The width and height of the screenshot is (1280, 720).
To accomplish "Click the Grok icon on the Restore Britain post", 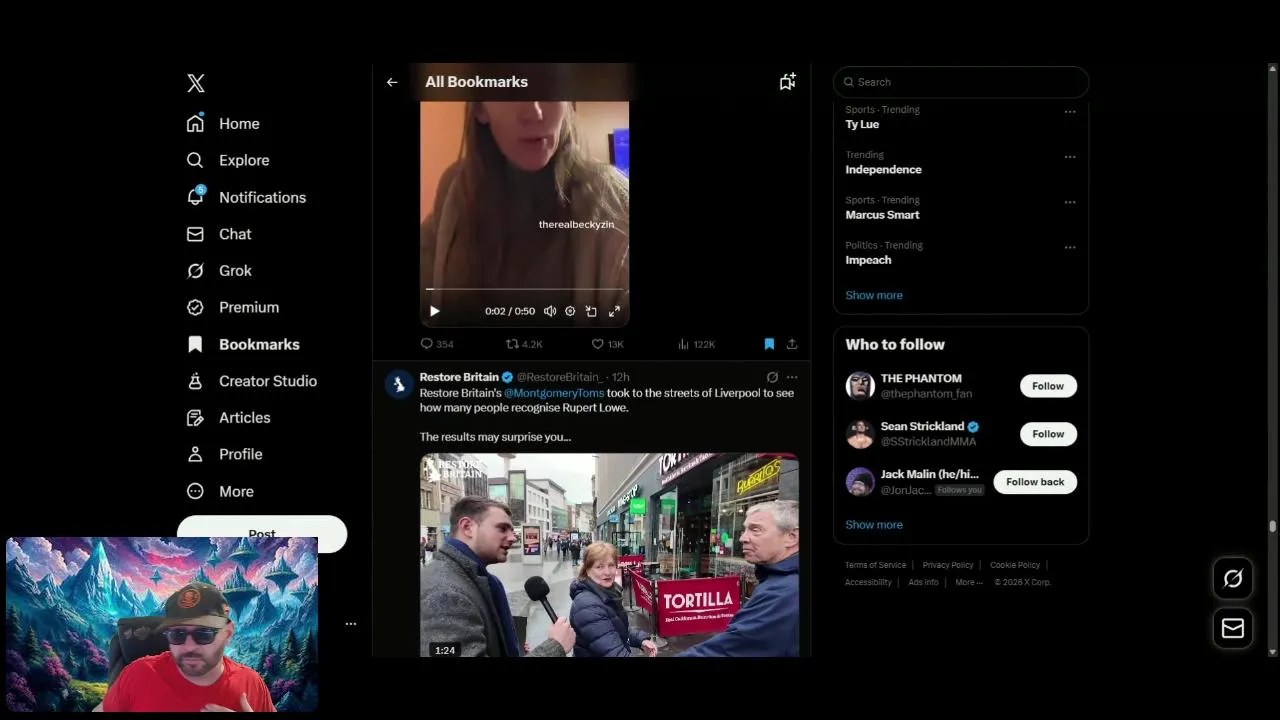I will [772, 377].
